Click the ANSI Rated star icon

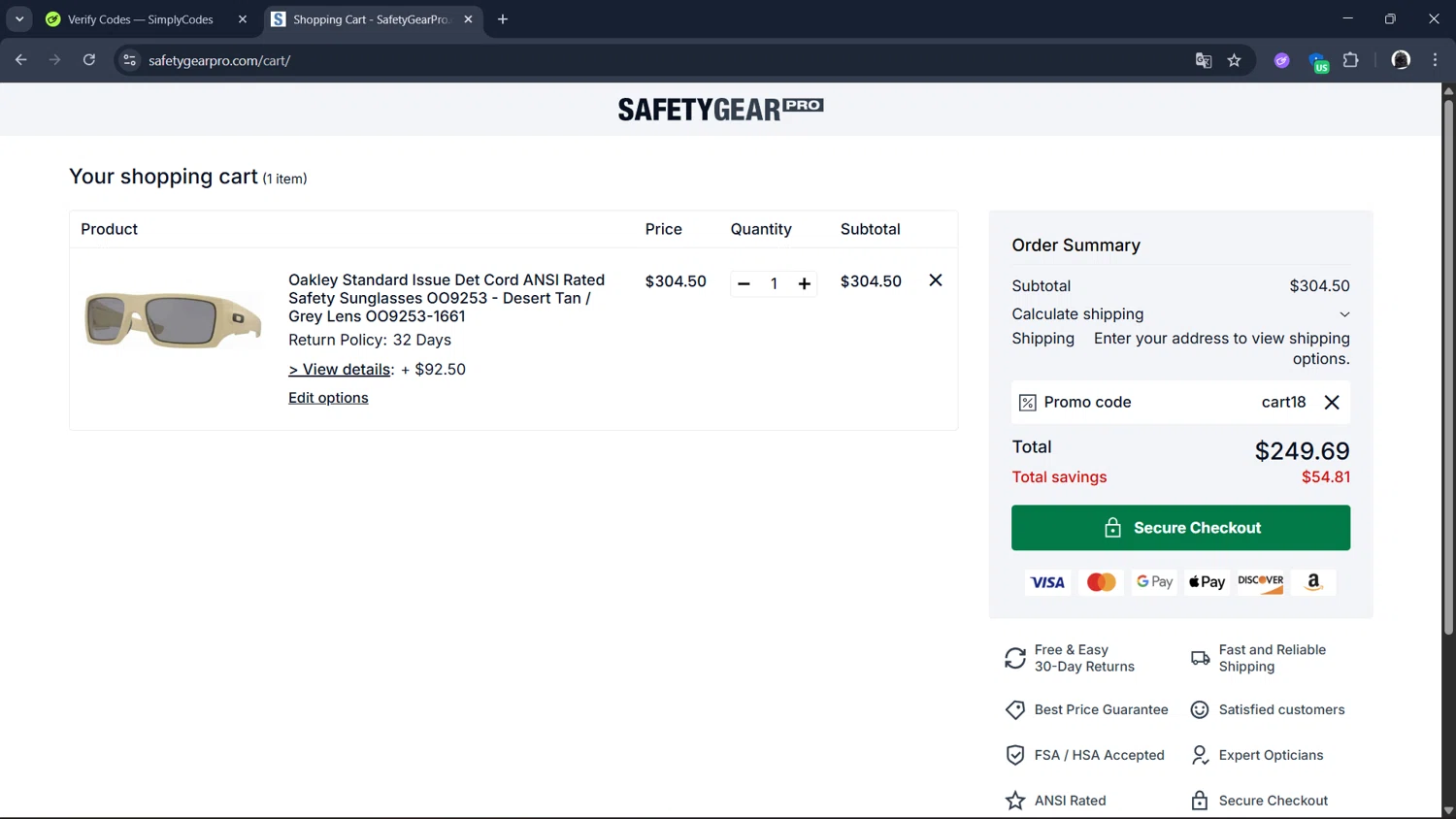(x=1015, y=801)
